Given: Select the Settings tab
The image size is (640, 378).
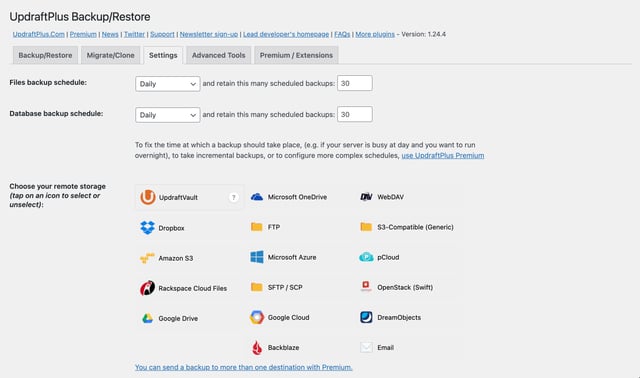Looking at the screenshot, I should 163,55.
